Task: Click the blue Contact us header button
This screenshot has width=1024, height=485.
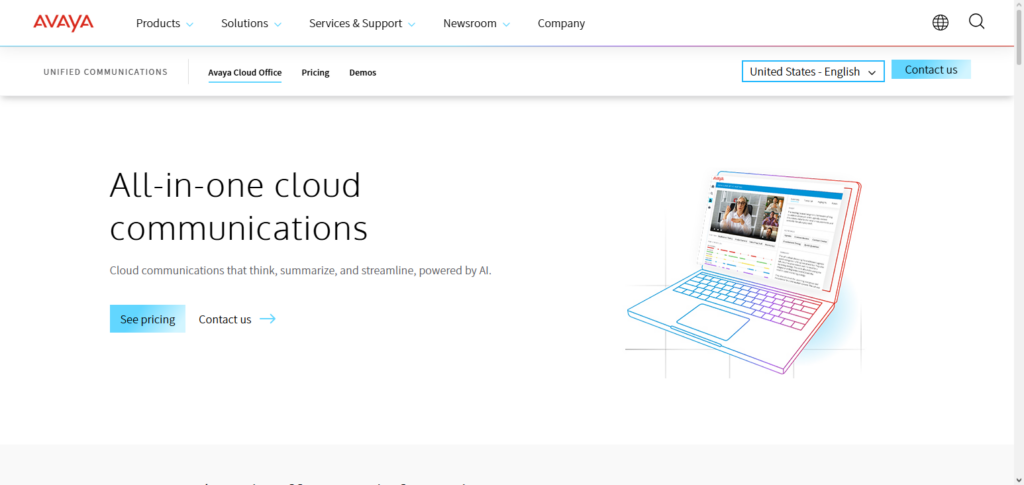Action: (931, 69)
